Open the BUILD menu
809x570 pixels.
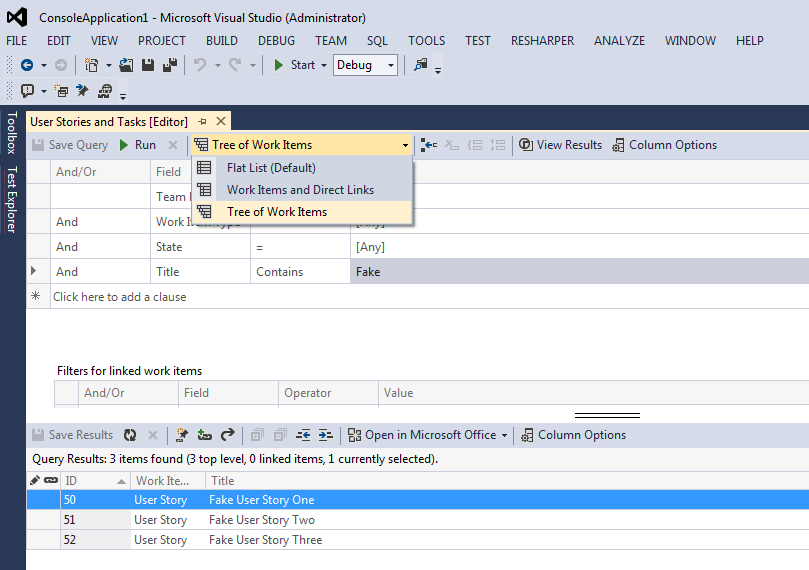click(x=222, y=41)
